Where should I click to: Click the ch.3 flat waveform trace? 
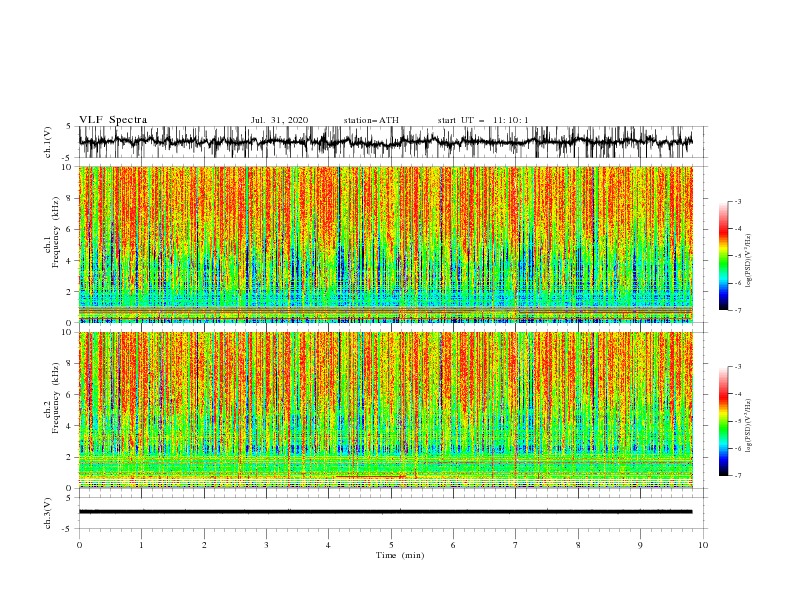coord(385,512)
